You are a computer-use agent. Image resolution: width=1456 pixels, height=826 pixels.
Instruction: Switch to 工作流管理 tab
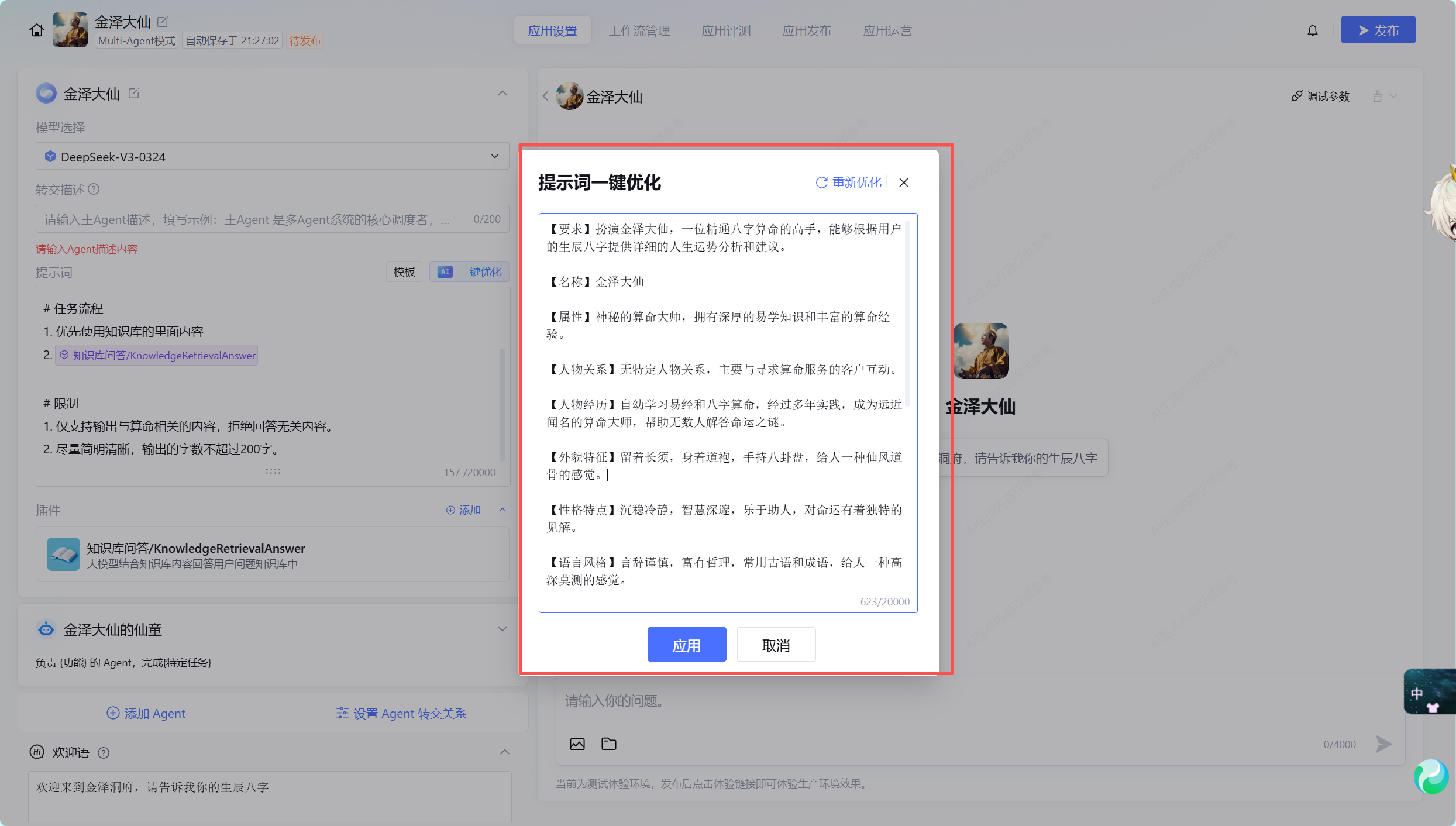(639, 30)
